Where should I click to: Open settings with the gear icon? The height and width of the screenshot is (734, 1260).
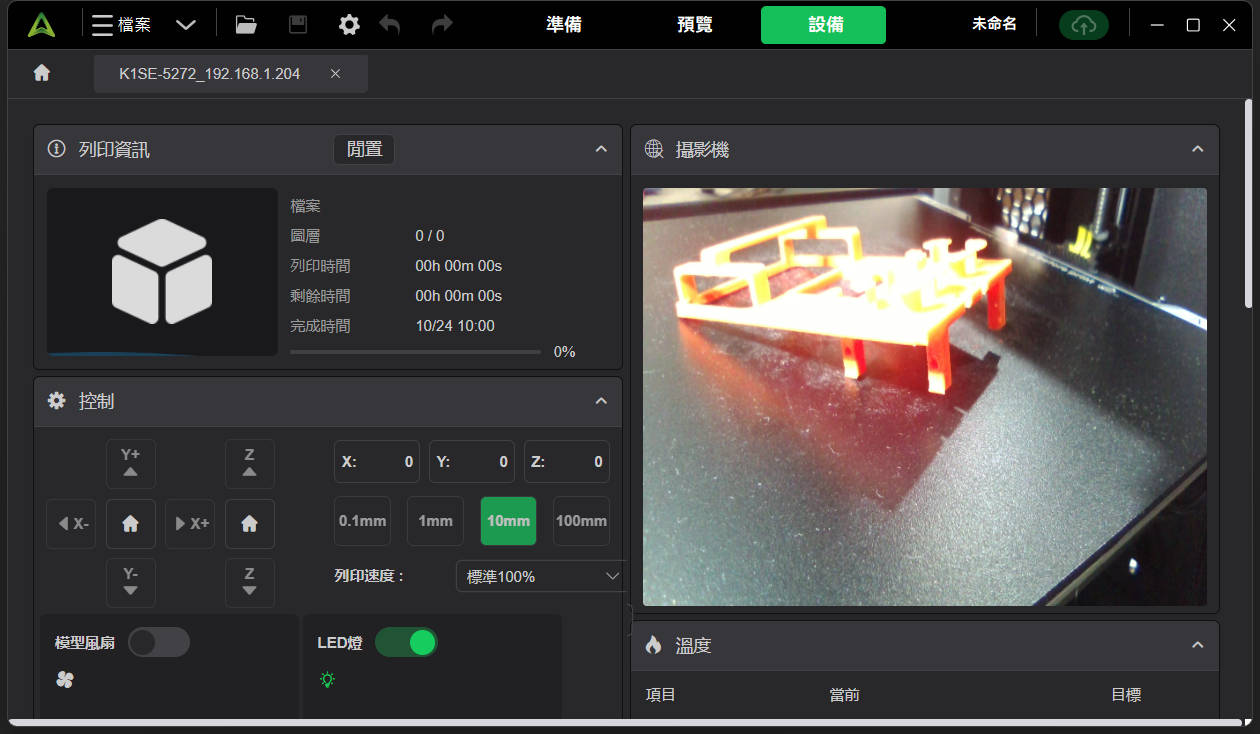349,25
